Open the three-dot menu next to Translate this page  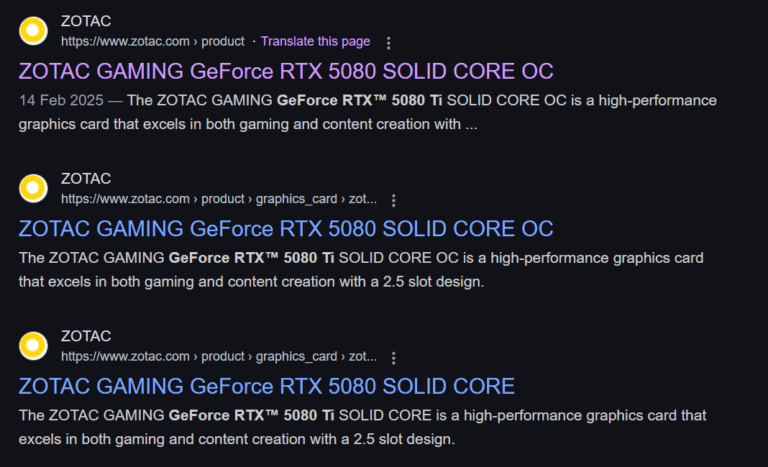(x=388, y=43)
